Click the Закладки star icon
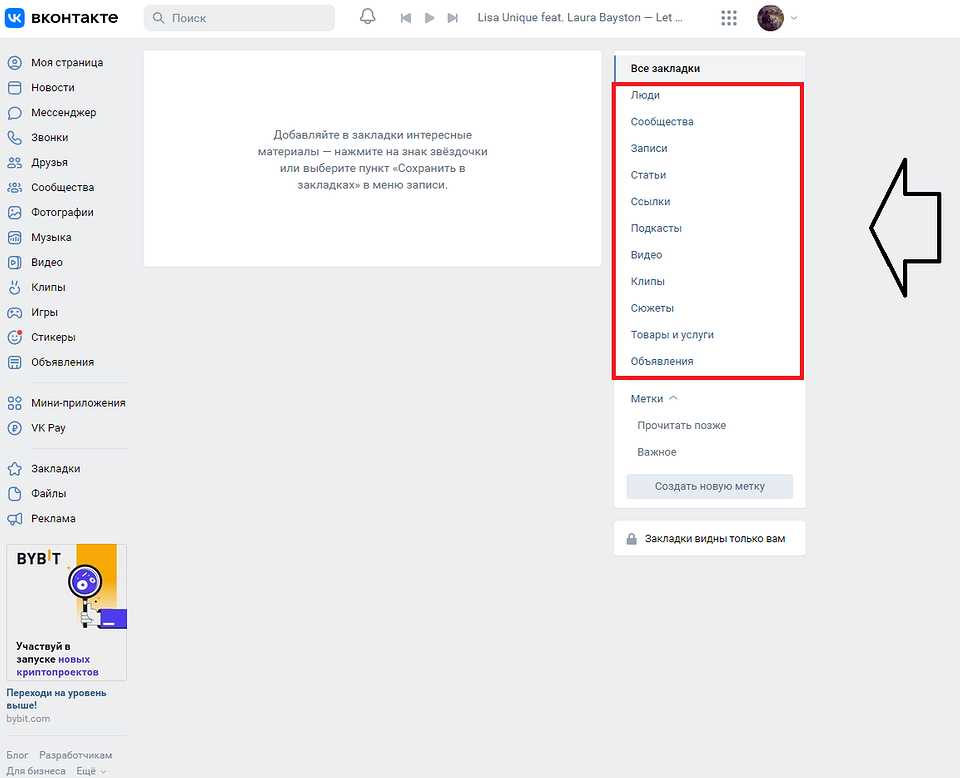The height and width of the screenshot is (778, 960). click(x=15, y=469)
